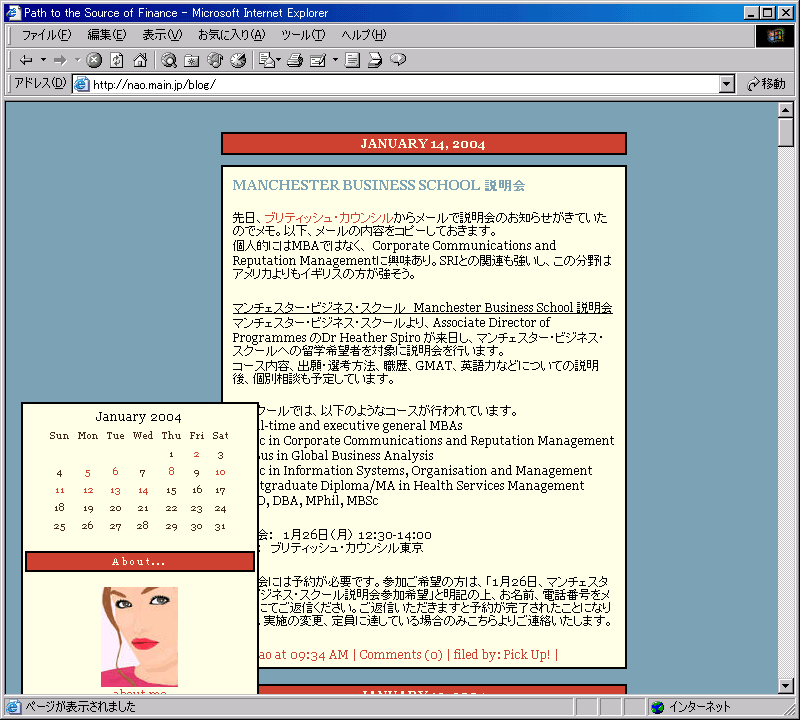Image resolution: width=800 pixels, height=720 pixels.
Task: Click the 'About...' sidebar header
Action: click(x=139, y=562)
